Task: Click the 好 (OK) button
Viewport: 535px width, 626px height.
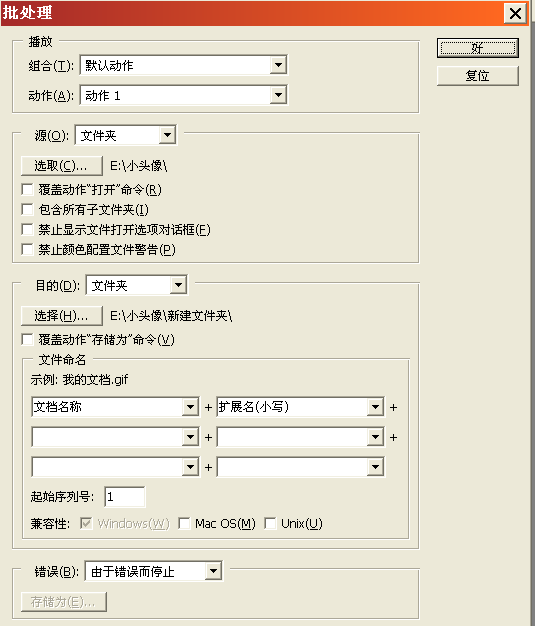Action: [x=478, y=48]
